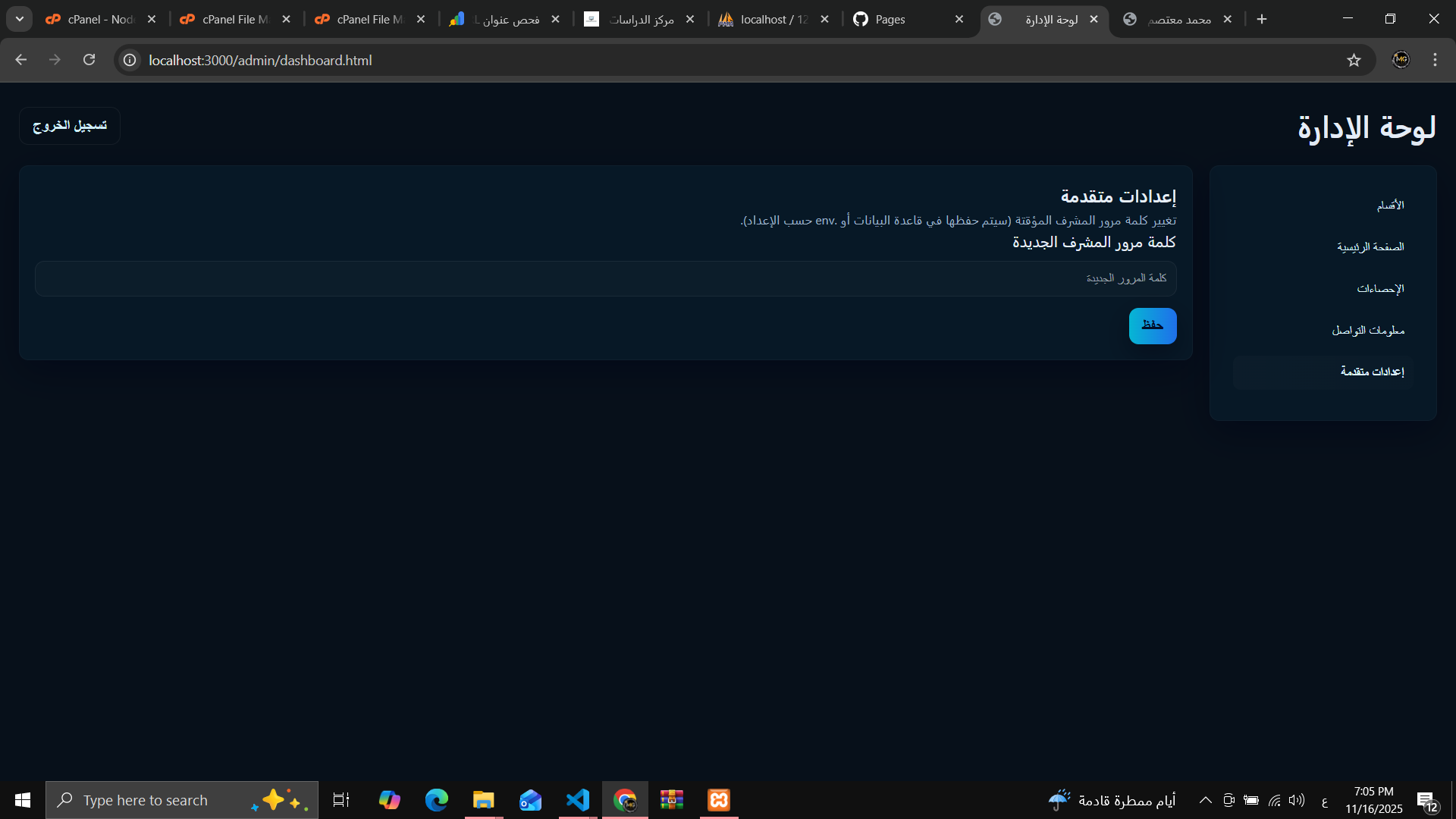Open Visual Studio Code from taskbar
This screenshot has width=1456, height=819.
point(578,800)
